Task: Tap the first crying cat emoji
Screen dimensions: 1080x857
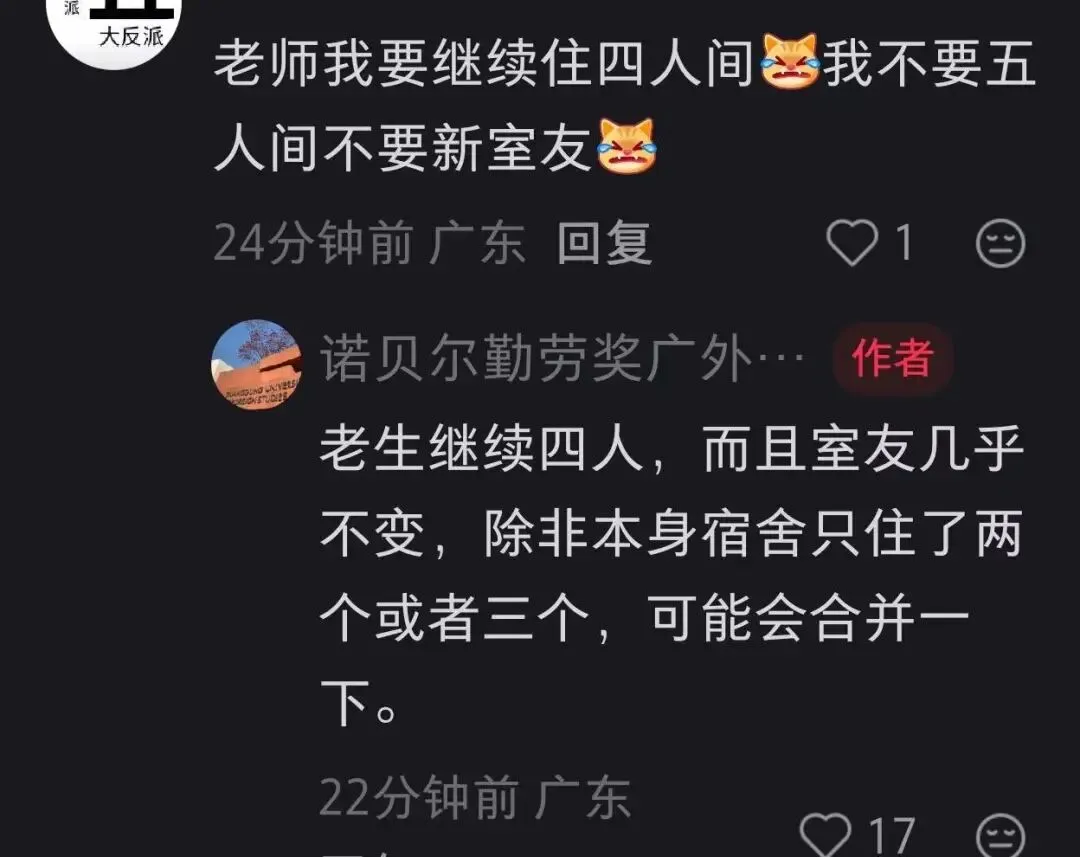Action: click(x=790, y=62)
